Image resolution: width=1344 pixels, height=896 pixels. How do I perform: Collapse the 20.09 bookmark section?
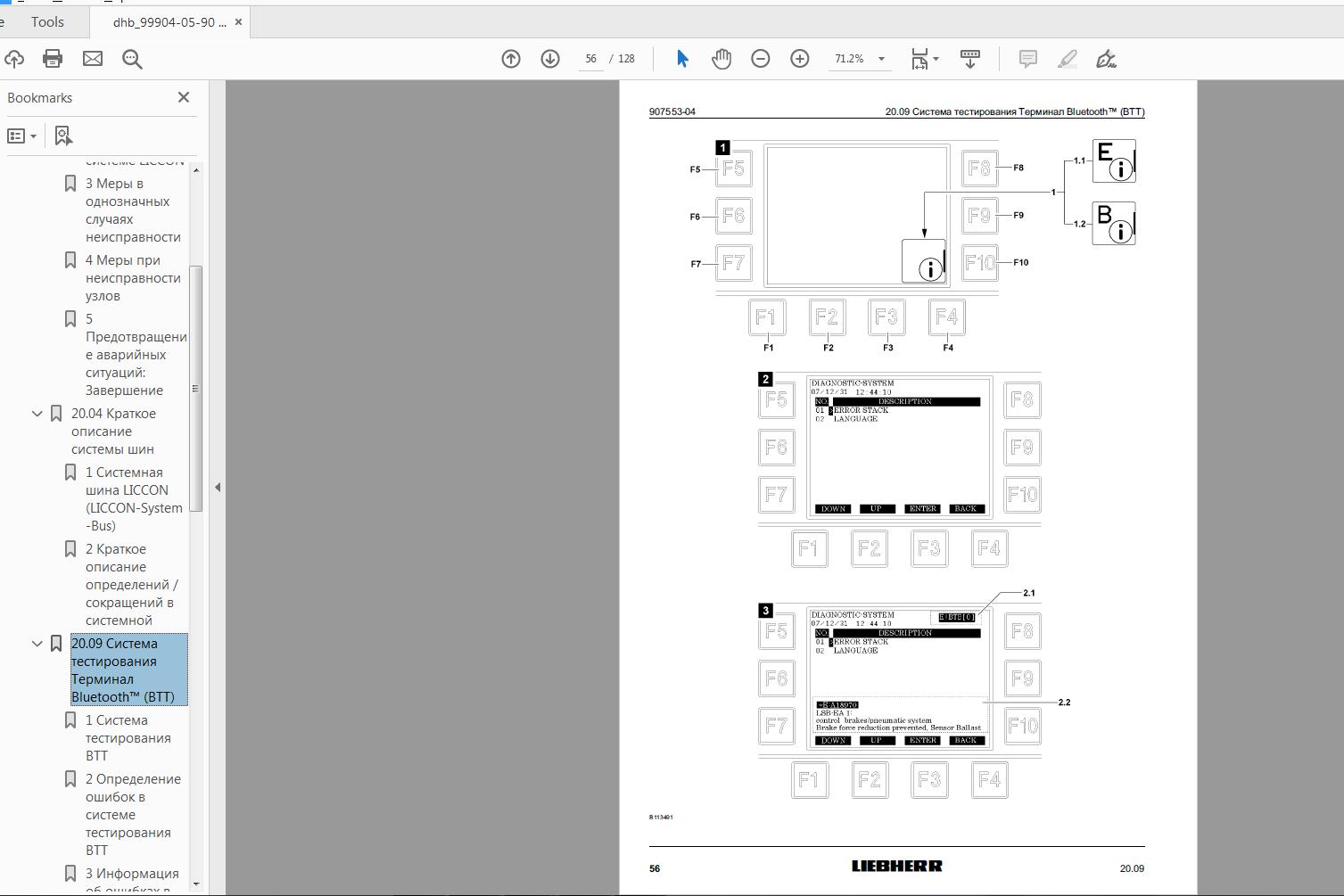pyautogui.click(x=37, y=644)
